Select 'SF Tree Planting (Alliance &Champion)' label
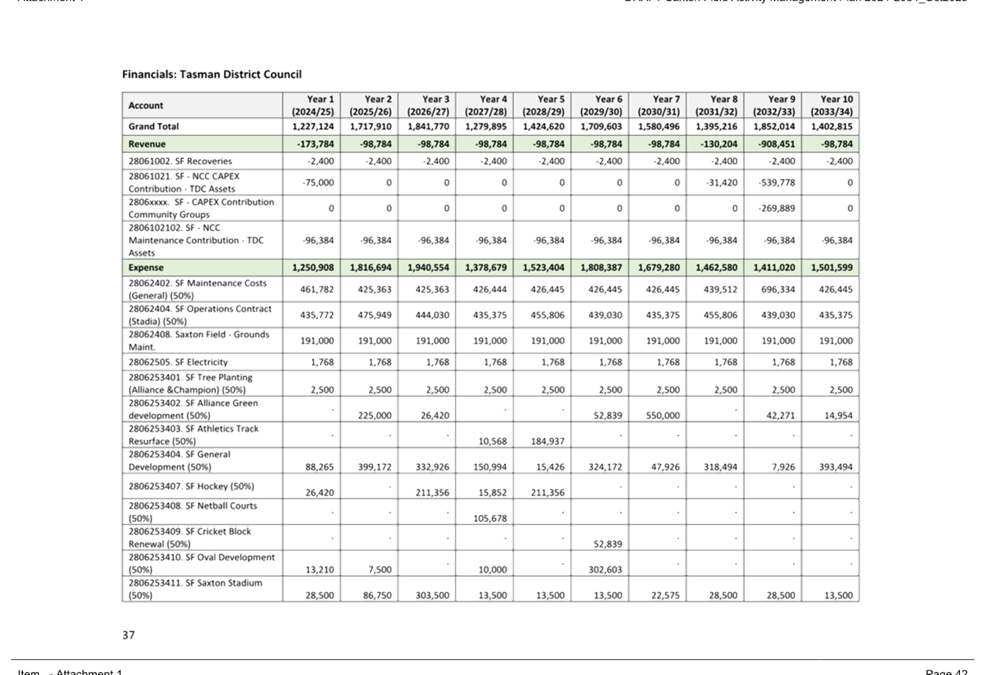 click(x=191, y=383)
